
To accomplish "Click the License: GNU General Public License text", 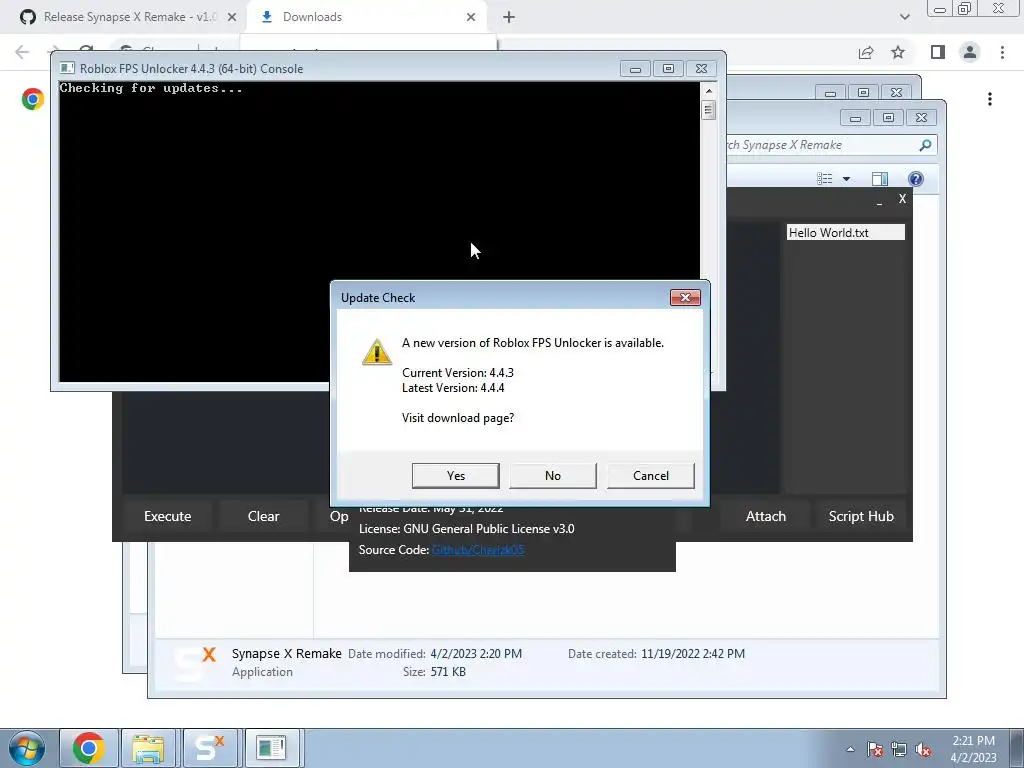I will [x=466, y=529].
